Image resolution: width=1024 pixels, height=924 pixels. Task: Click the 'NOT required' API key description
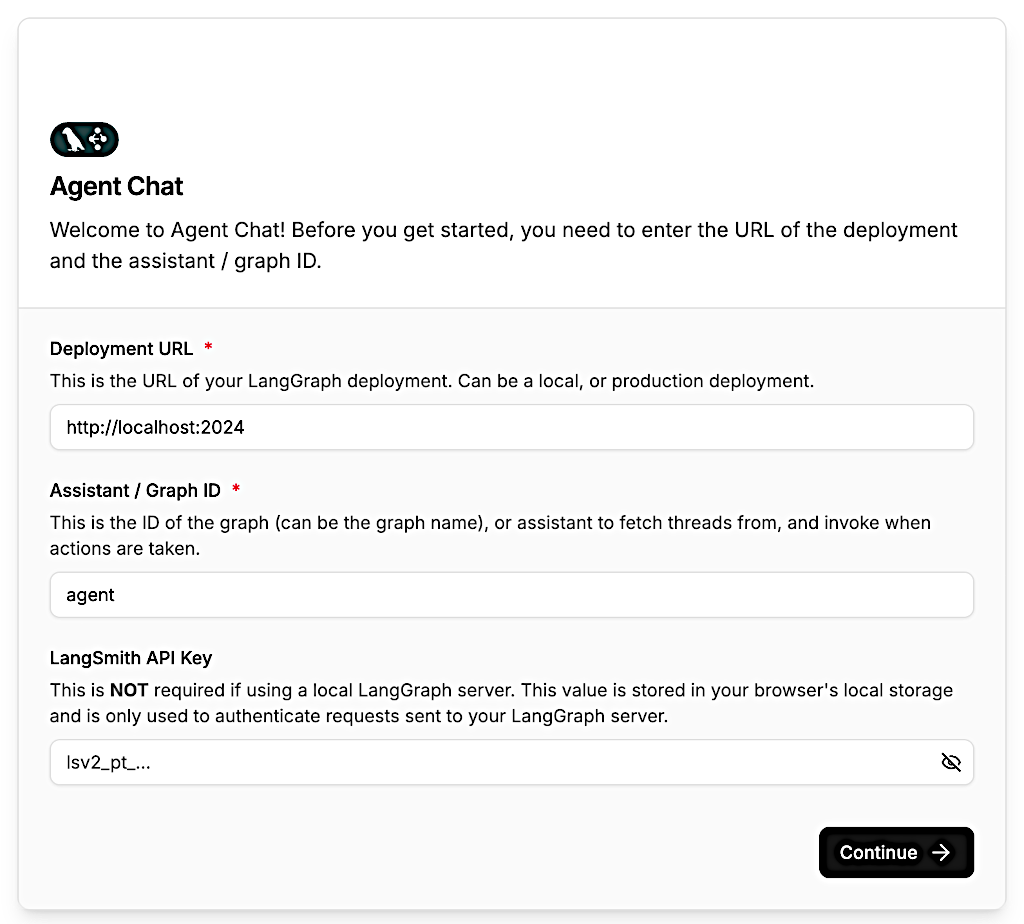click(501, 703)
